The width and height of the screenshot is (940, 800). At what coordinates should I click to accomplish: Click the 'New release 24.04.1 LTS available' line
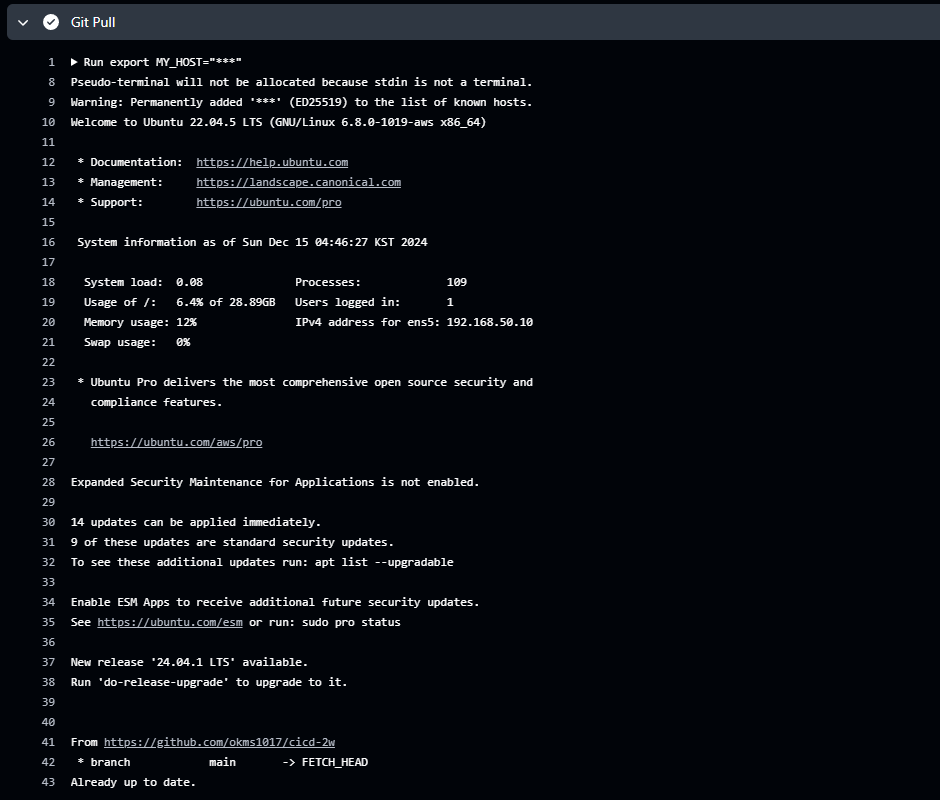189,662
